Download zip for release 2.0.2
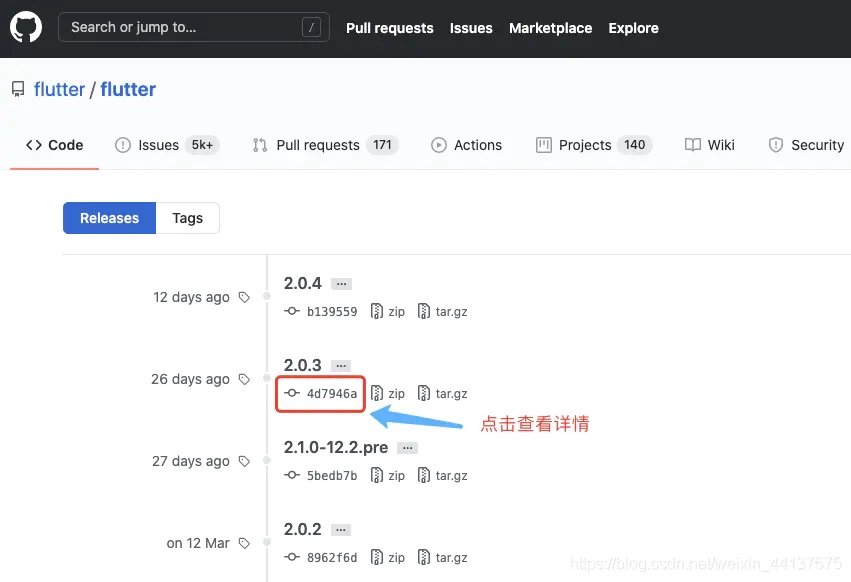 click(397, 558)
